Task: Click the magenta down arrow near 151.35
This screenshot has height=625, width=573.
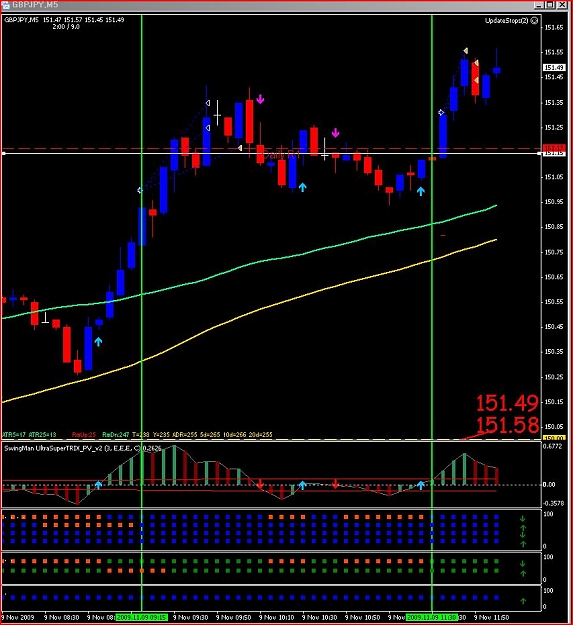Action: (260, 99)
